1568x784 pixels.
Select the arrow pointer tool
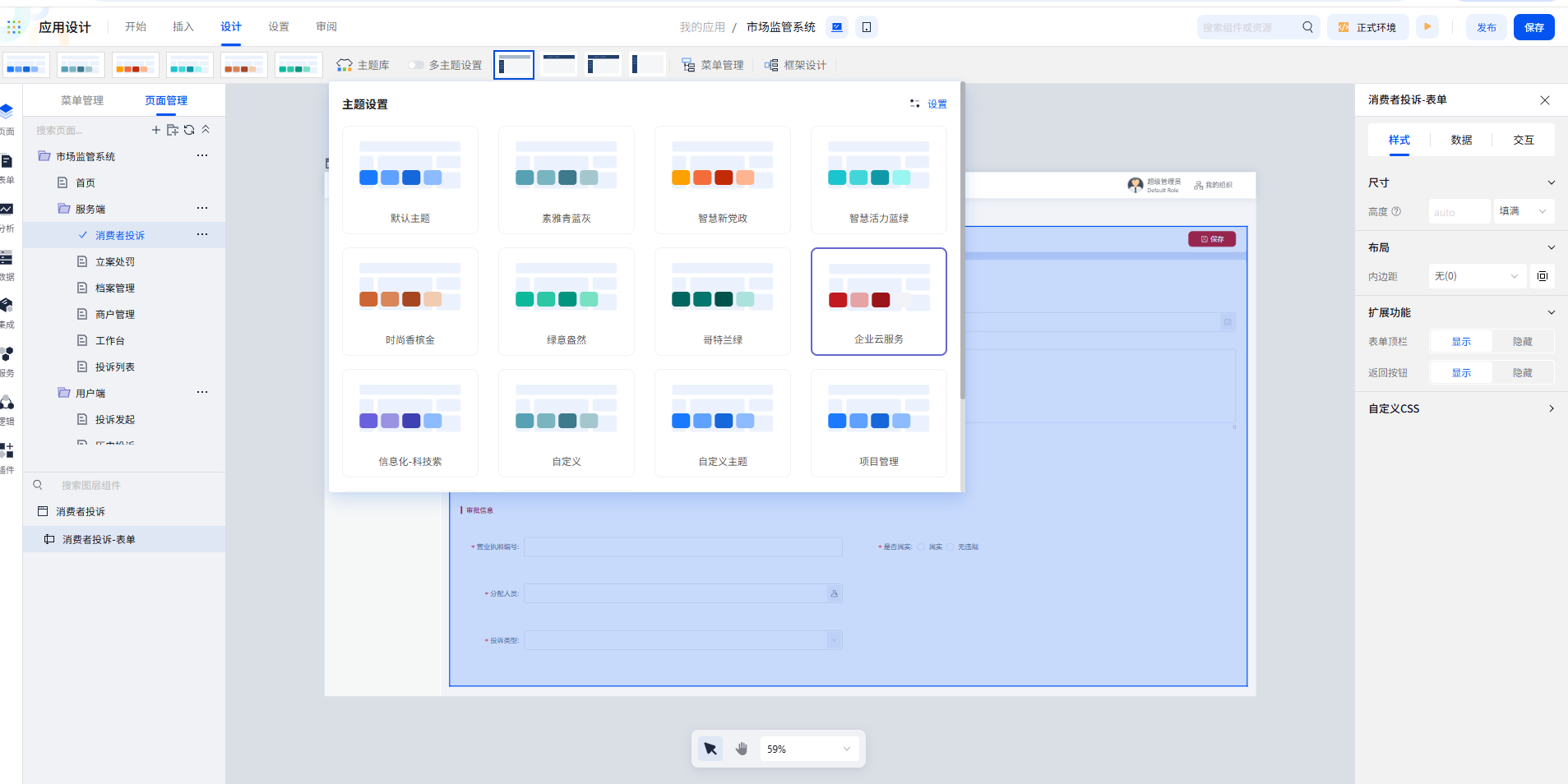[x=710, y=749]
